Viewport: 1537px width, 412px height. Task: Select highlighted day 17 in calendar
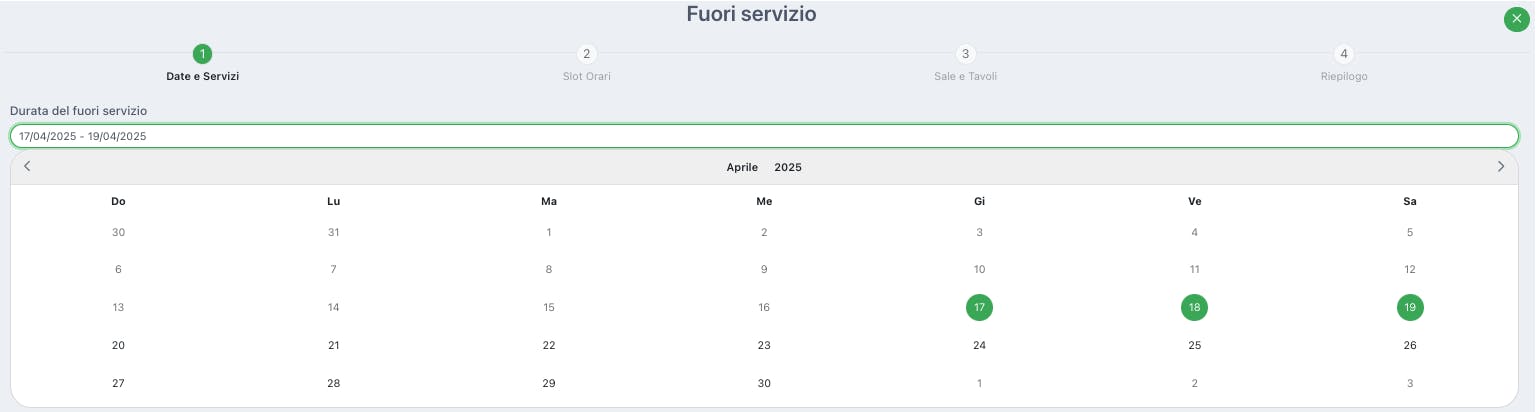(x=979, y=308)
